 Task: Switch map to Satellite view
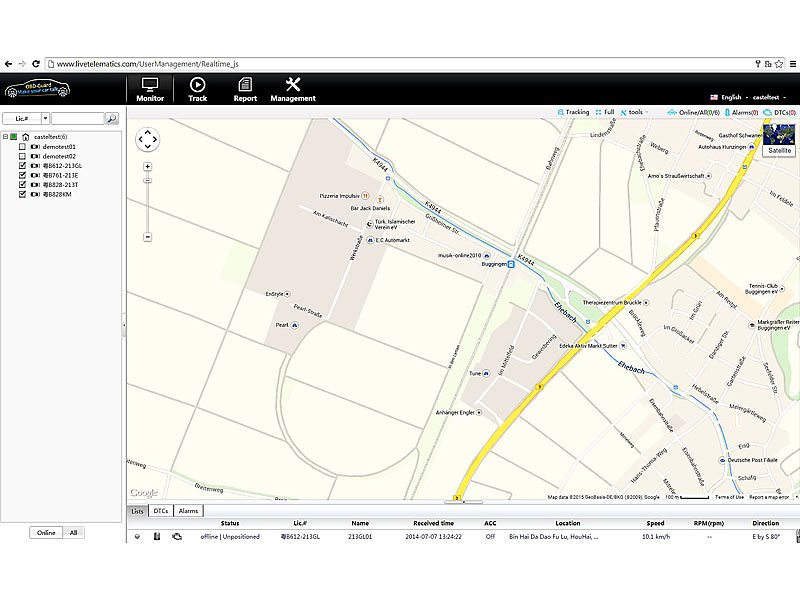[779, 140]
